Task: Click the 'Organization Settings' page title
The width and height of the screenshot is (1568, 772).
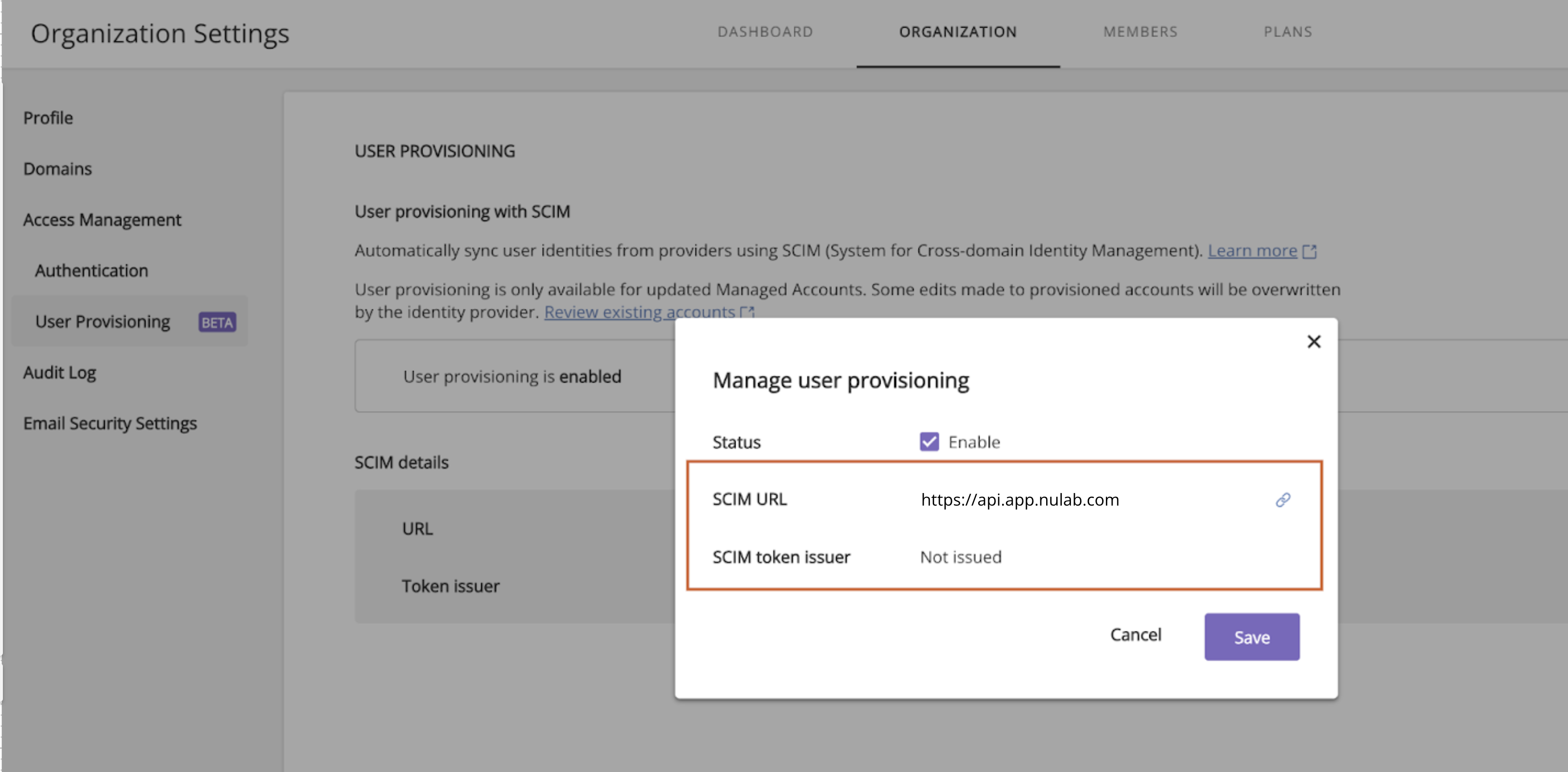Action: click(x=160, y=34)
